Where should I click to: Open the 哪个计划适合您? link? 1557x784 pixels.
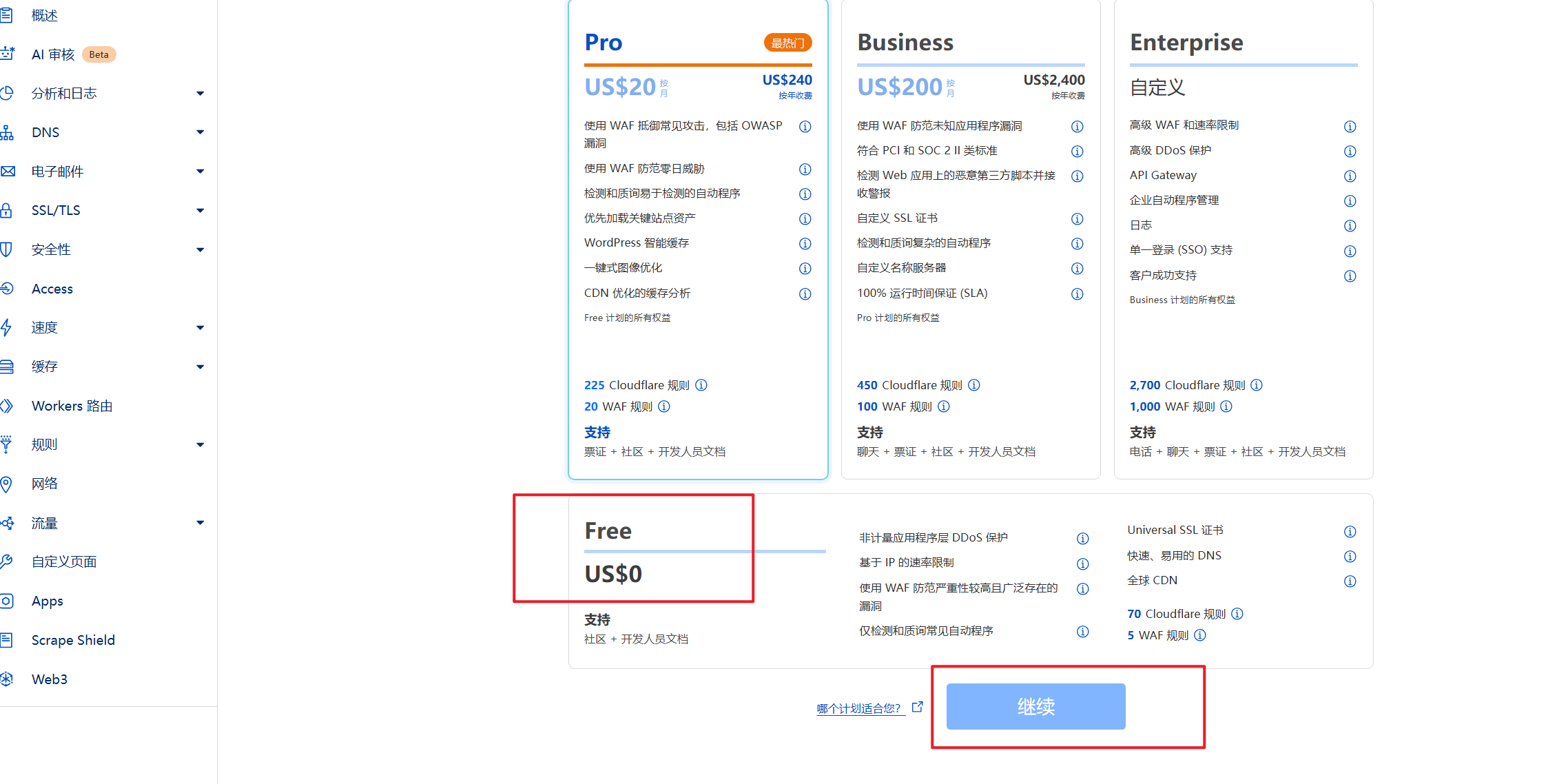click(859, 708)
